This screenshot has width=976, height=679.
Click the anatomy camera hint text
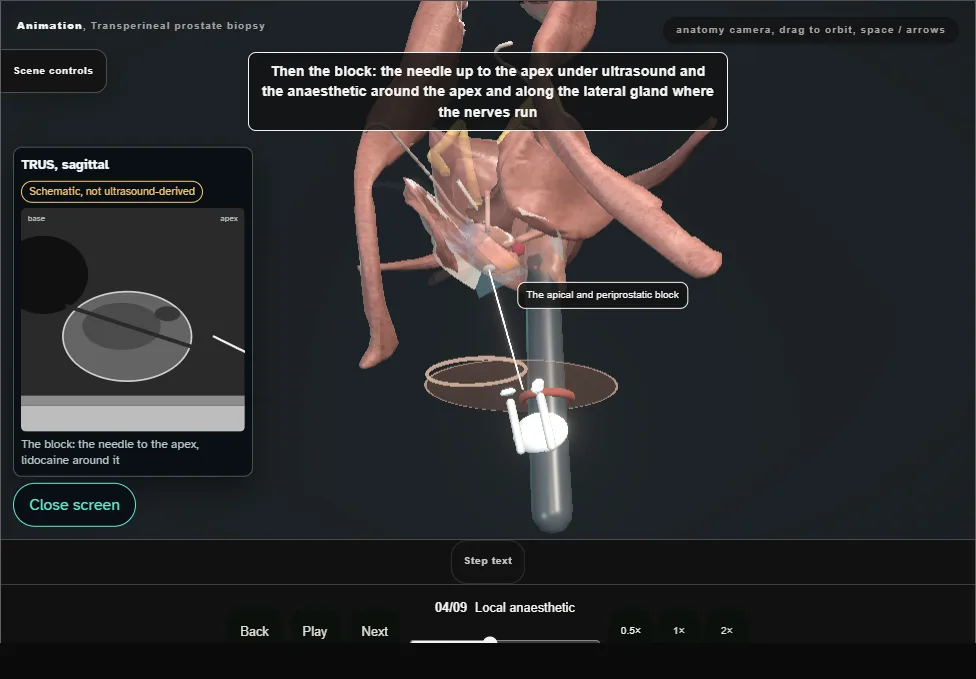pos(810,30)
